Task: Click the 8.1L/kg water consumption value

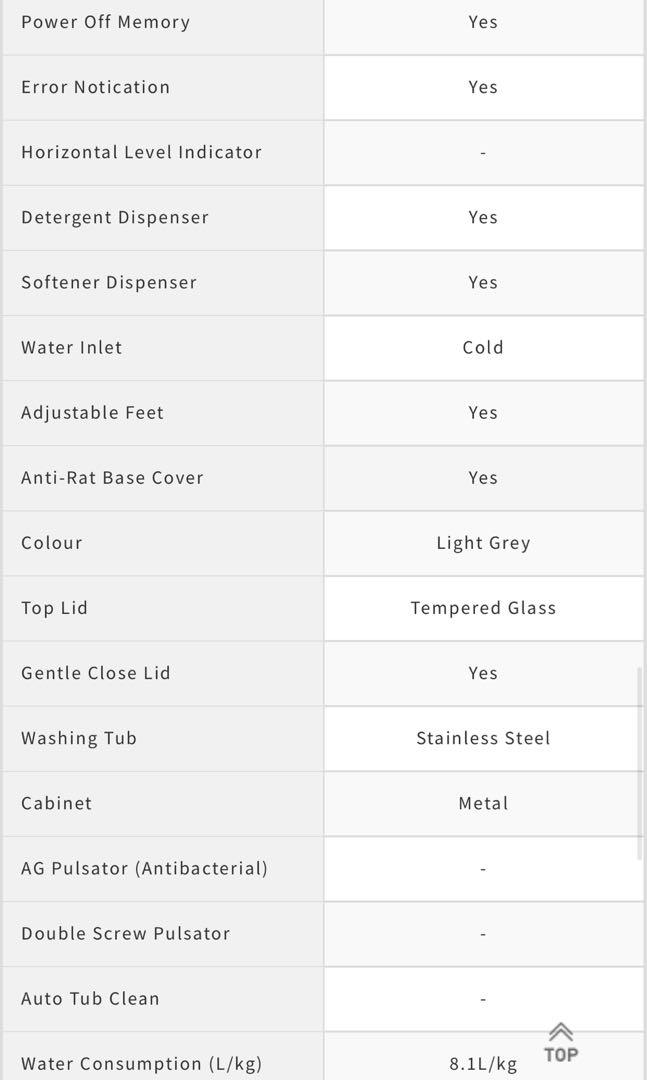Action: (483, 1065)
